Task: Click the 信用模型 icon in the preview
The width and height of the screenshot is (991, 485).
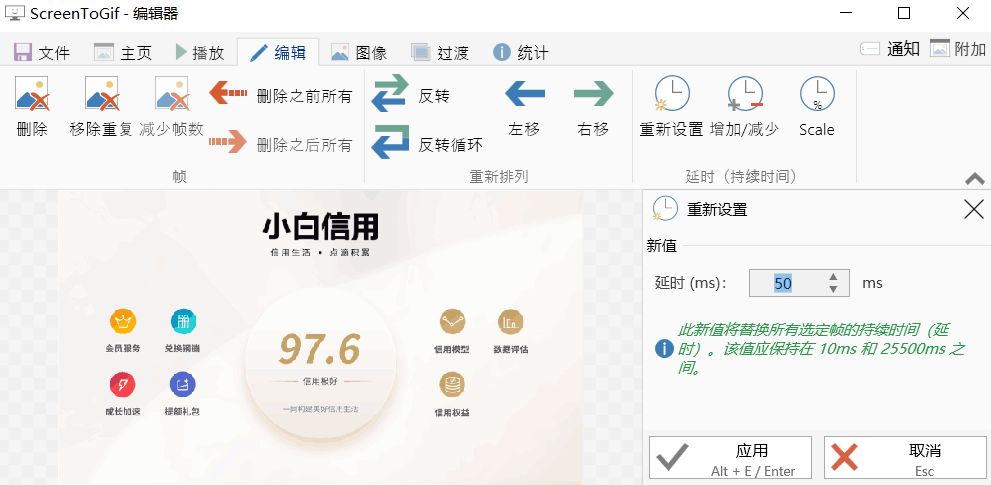Action: [x=453, y=321]
